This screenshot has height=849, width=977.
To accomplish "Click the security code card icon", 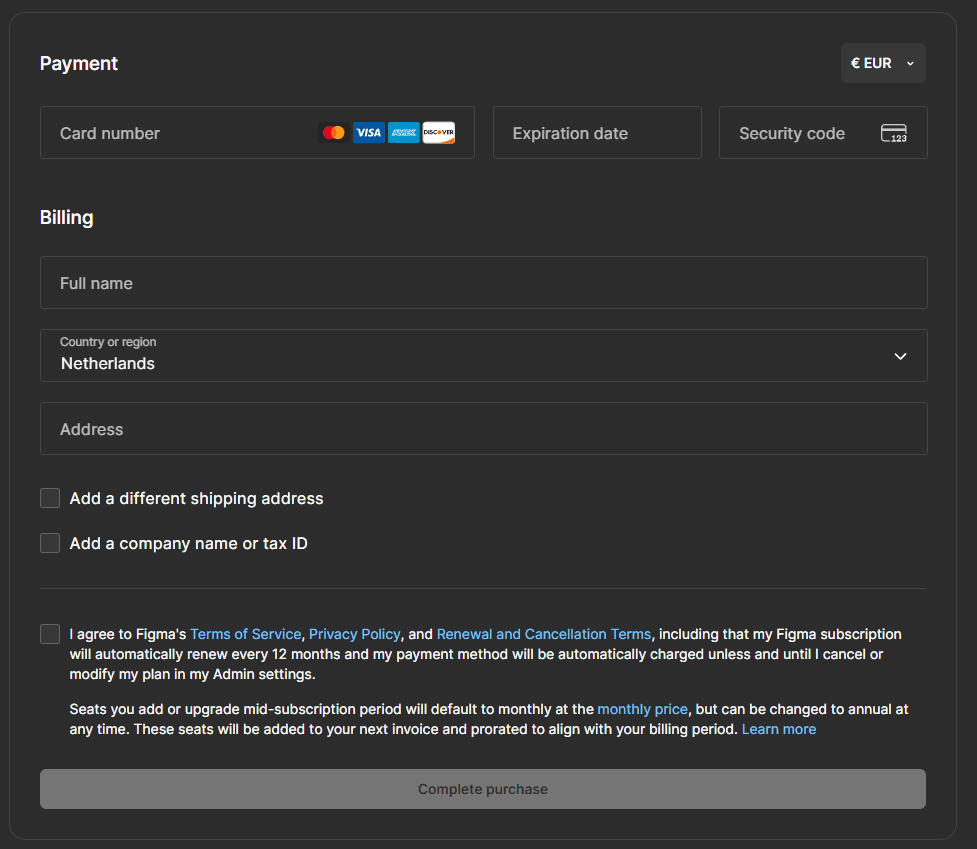I will point(894,133).
